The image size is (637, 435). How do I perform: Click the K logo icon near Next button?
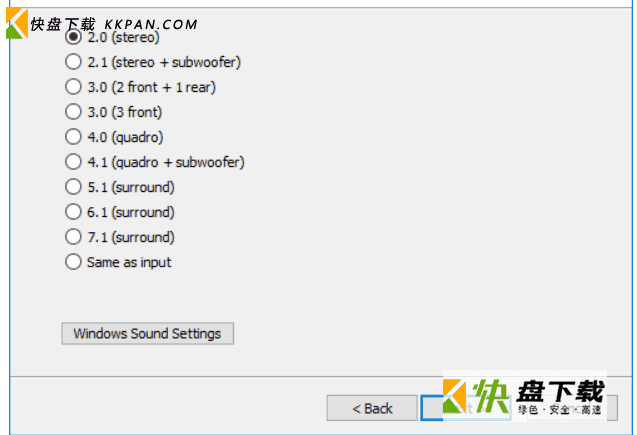coord(454,396)
